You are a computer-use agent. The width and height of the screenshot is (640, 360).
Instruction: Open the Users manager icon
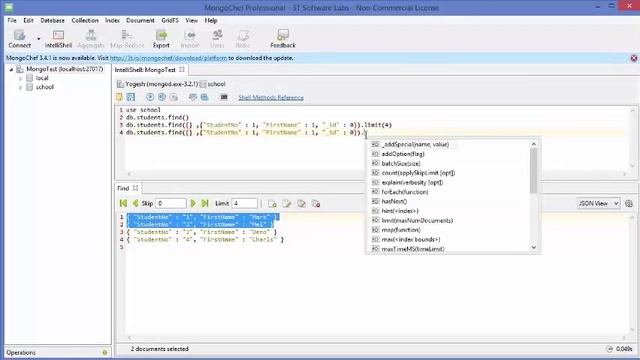(217, 39)
